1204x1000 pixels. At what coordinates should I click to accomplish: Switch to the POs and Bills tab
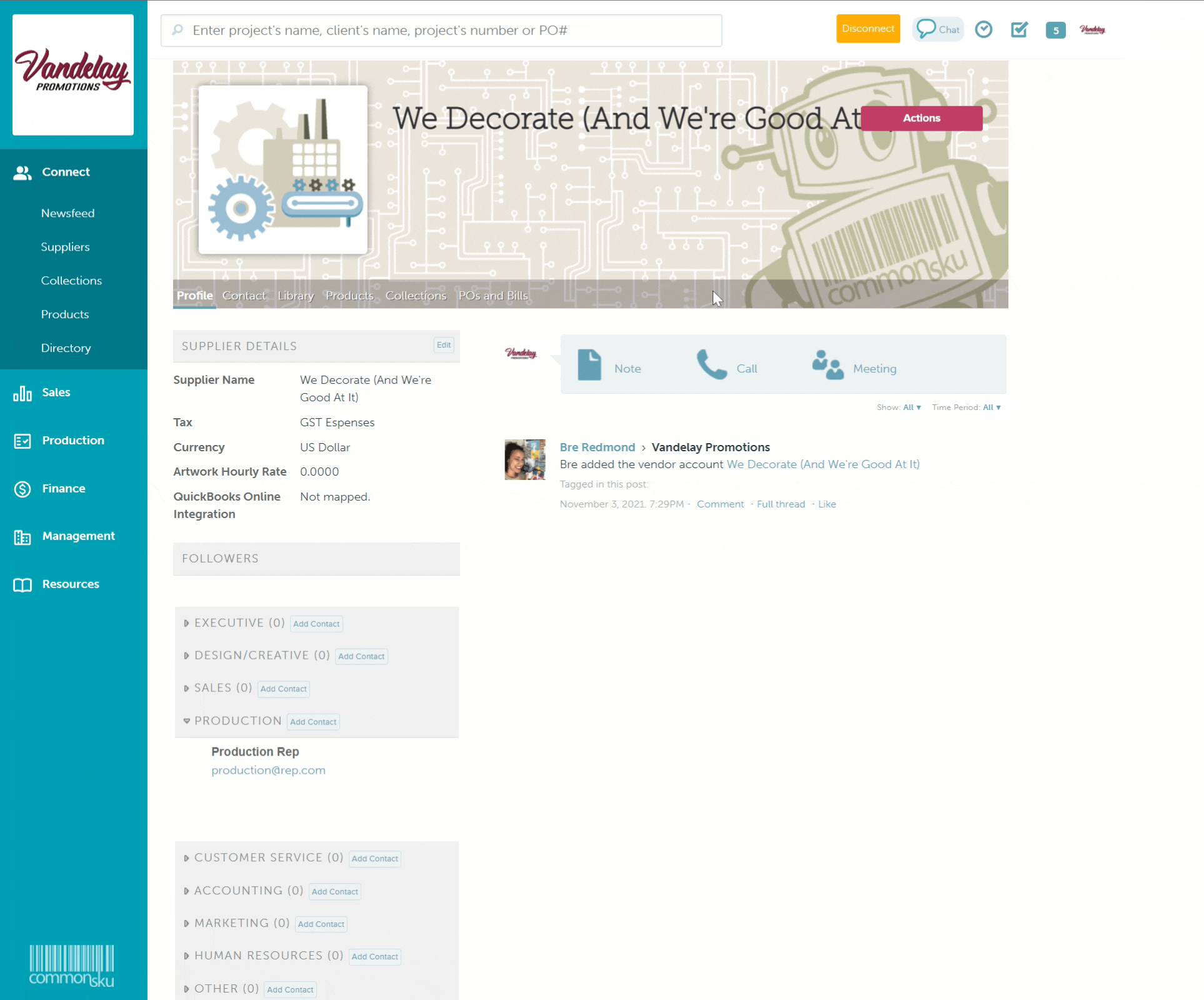click(493, 296)
